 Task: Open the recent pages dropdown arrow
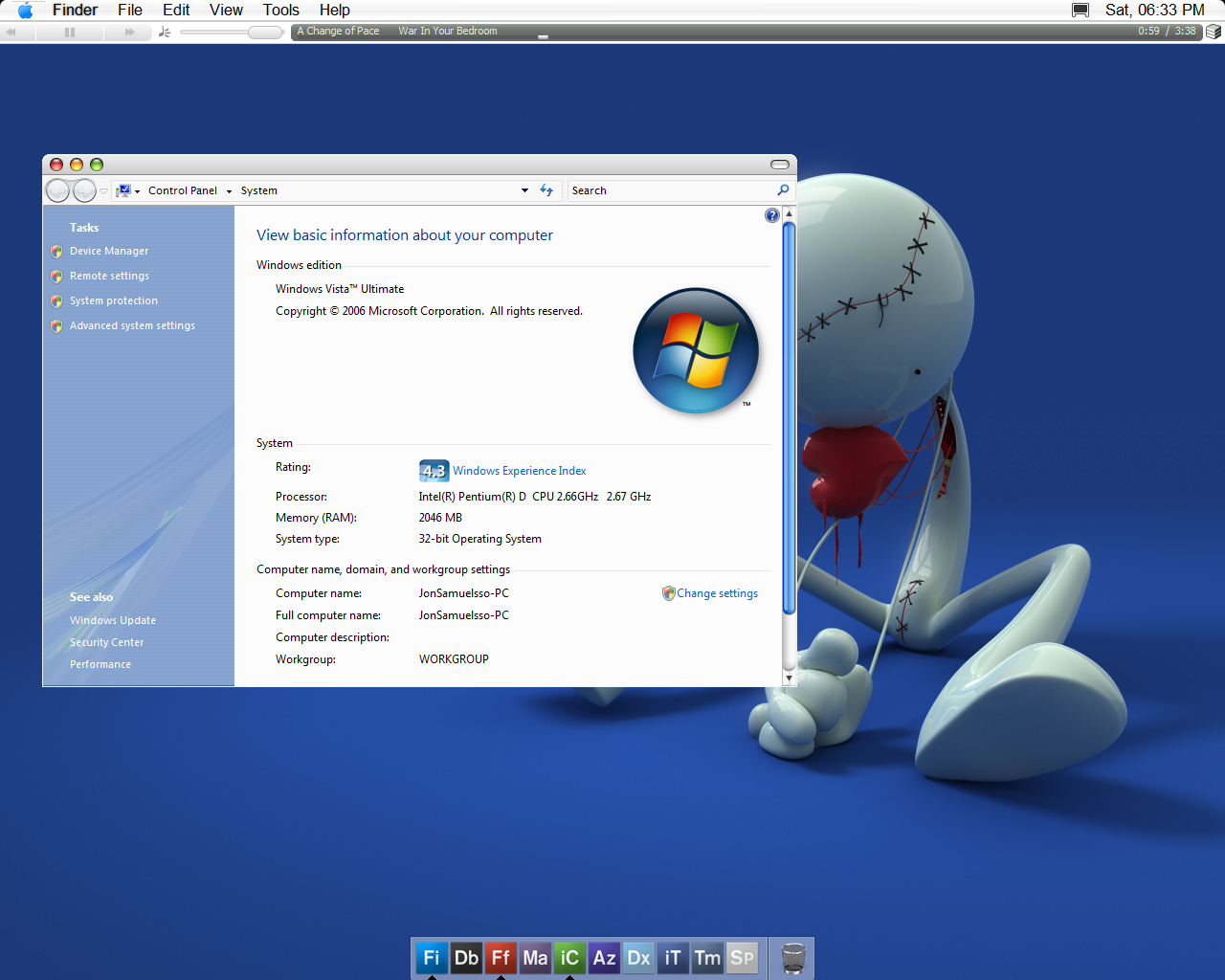pyautogui.click(x=104, y=191)
